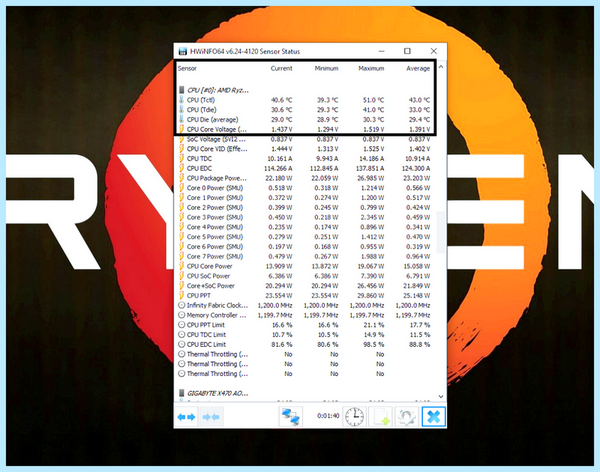Click the Minimum column header
This screenshot has width=600, height=472.
(326, 69)
